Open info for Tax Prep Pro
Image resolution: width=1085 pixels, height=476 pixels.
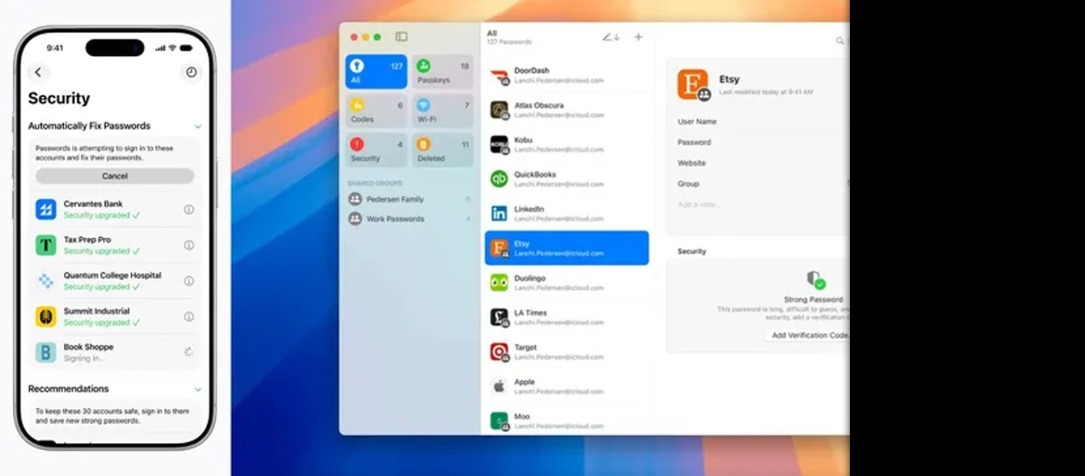click(x=189, y=245)
